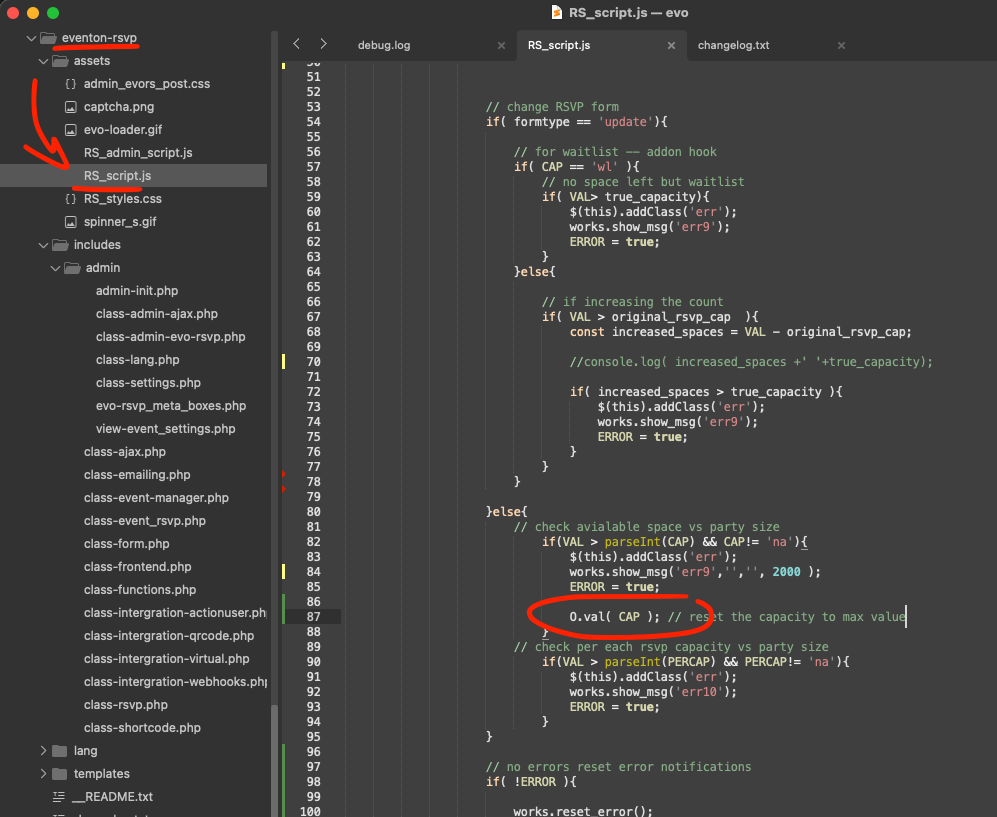Click 'works.reset_error();' on line 100
Image resolution: width=997 pixels, height=817 pixels.
[x=583, y=811]
